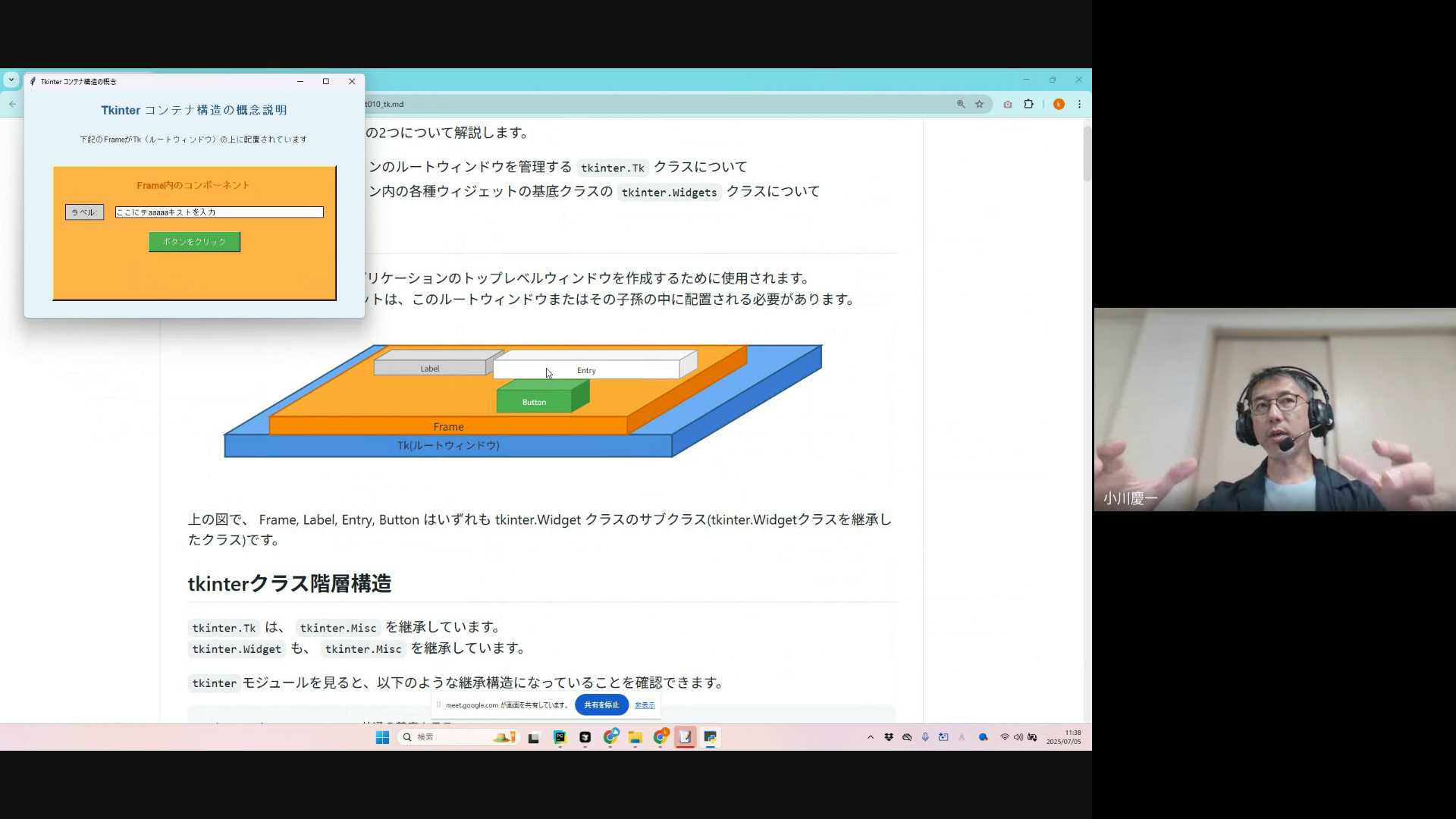Screen dimensions: 1456x819
Task: Click the page vertical scrollbar thumb
Action: 1087,153
